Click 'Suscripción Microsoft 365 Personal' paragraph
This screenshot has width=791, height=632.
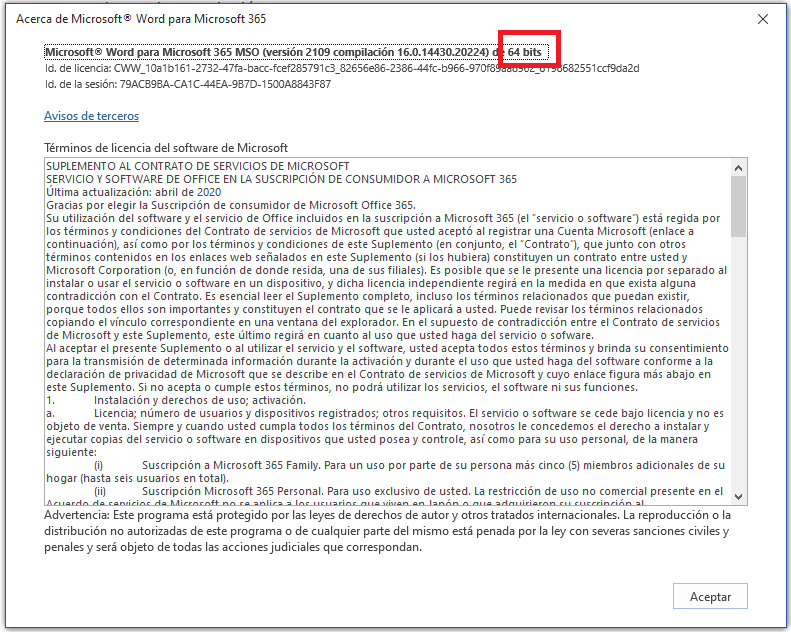pyautogui.click(x=386, y=496)
